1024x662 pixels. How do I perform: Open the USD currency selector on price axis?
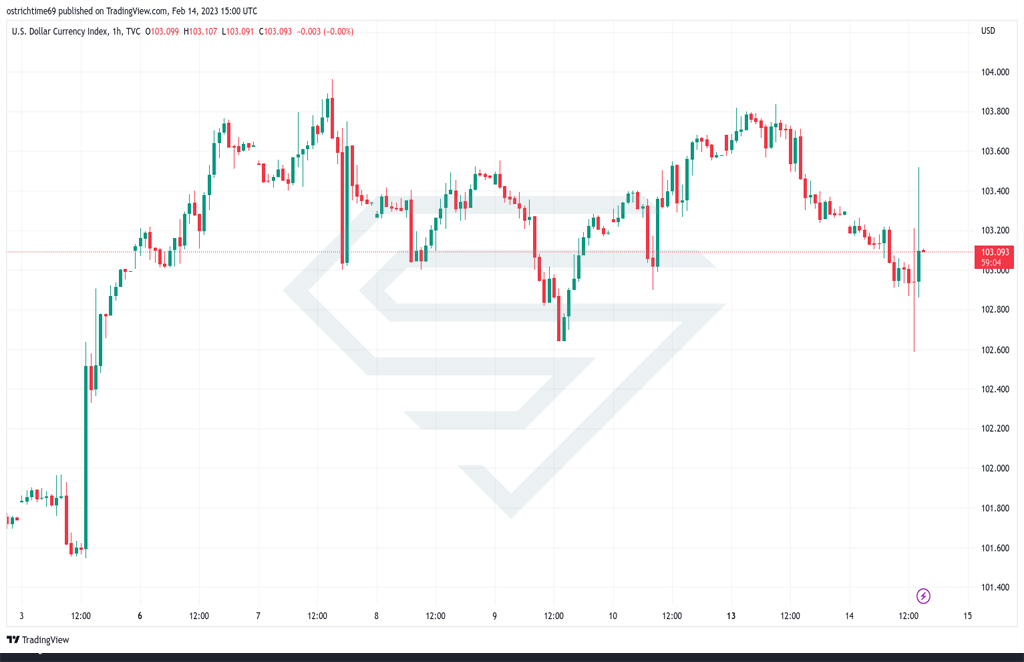point(988,31)
